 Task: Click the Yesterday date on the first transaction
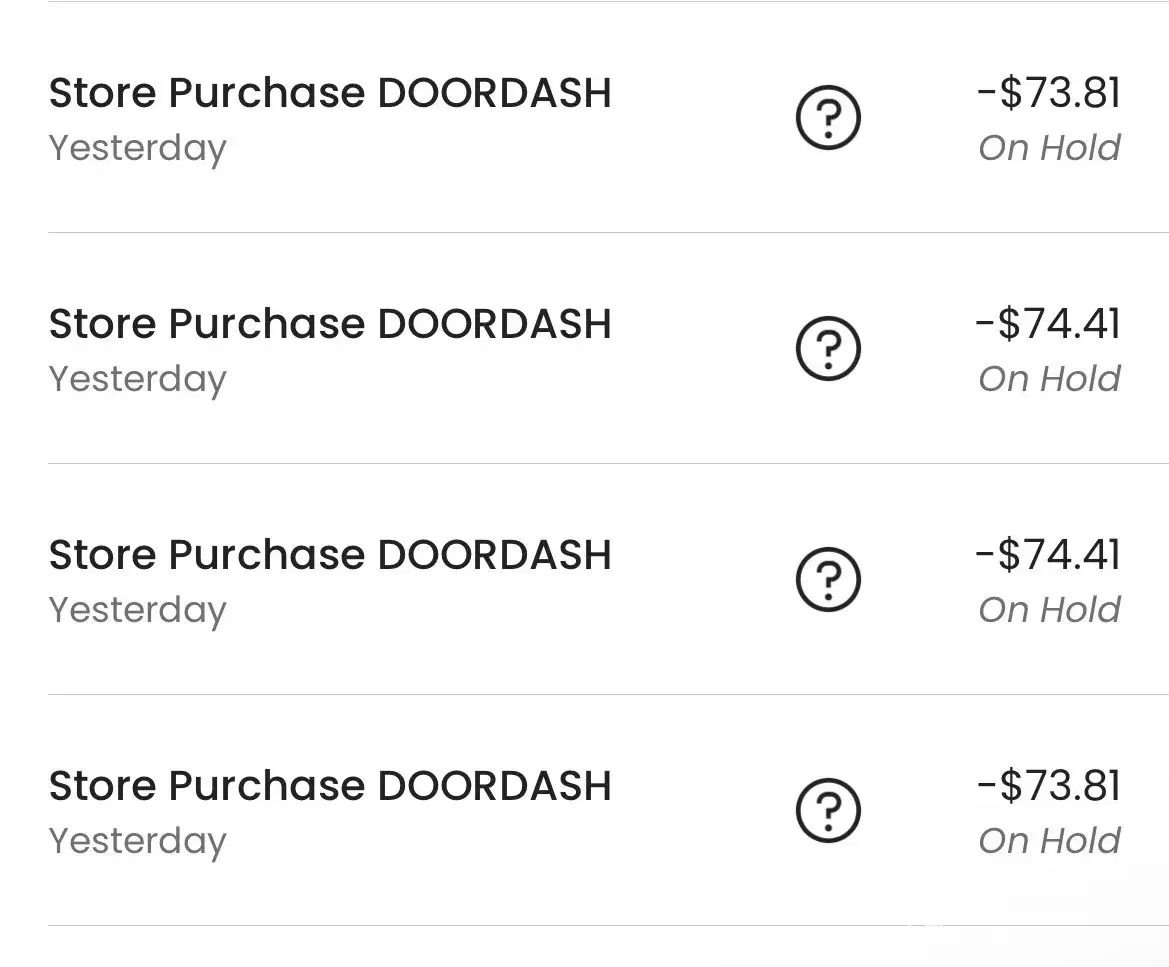coord(138,148)
